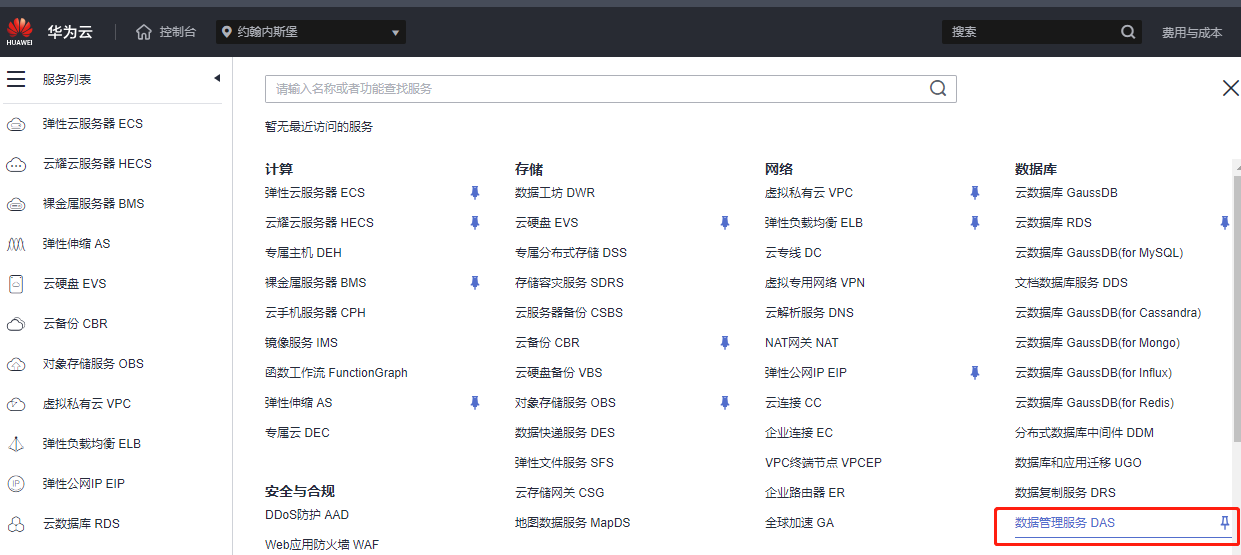Click sidebar 对象存储服务 OBS icon
This screenshot has width=1241, height=555.
click(16, 364)
